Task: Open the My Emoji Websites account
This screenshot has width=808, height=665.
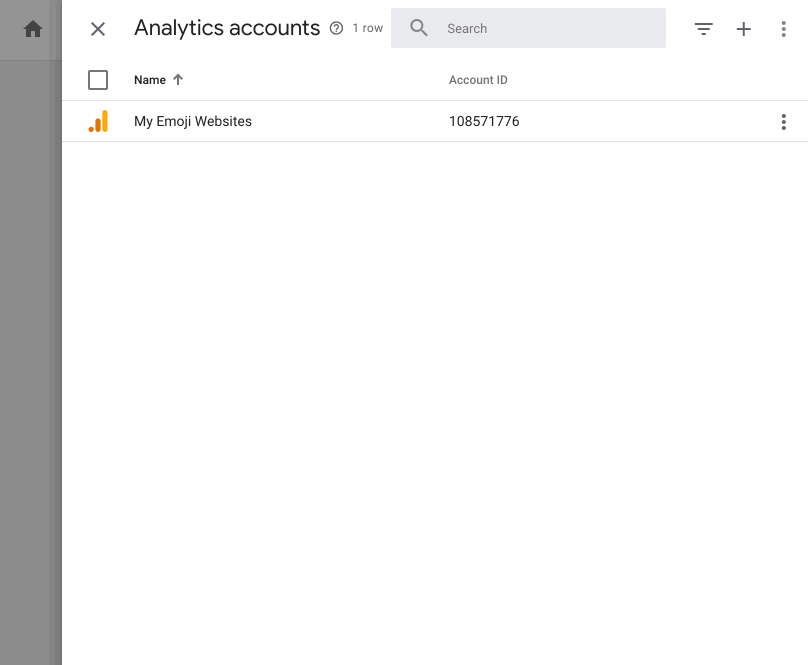Action: 193,122
